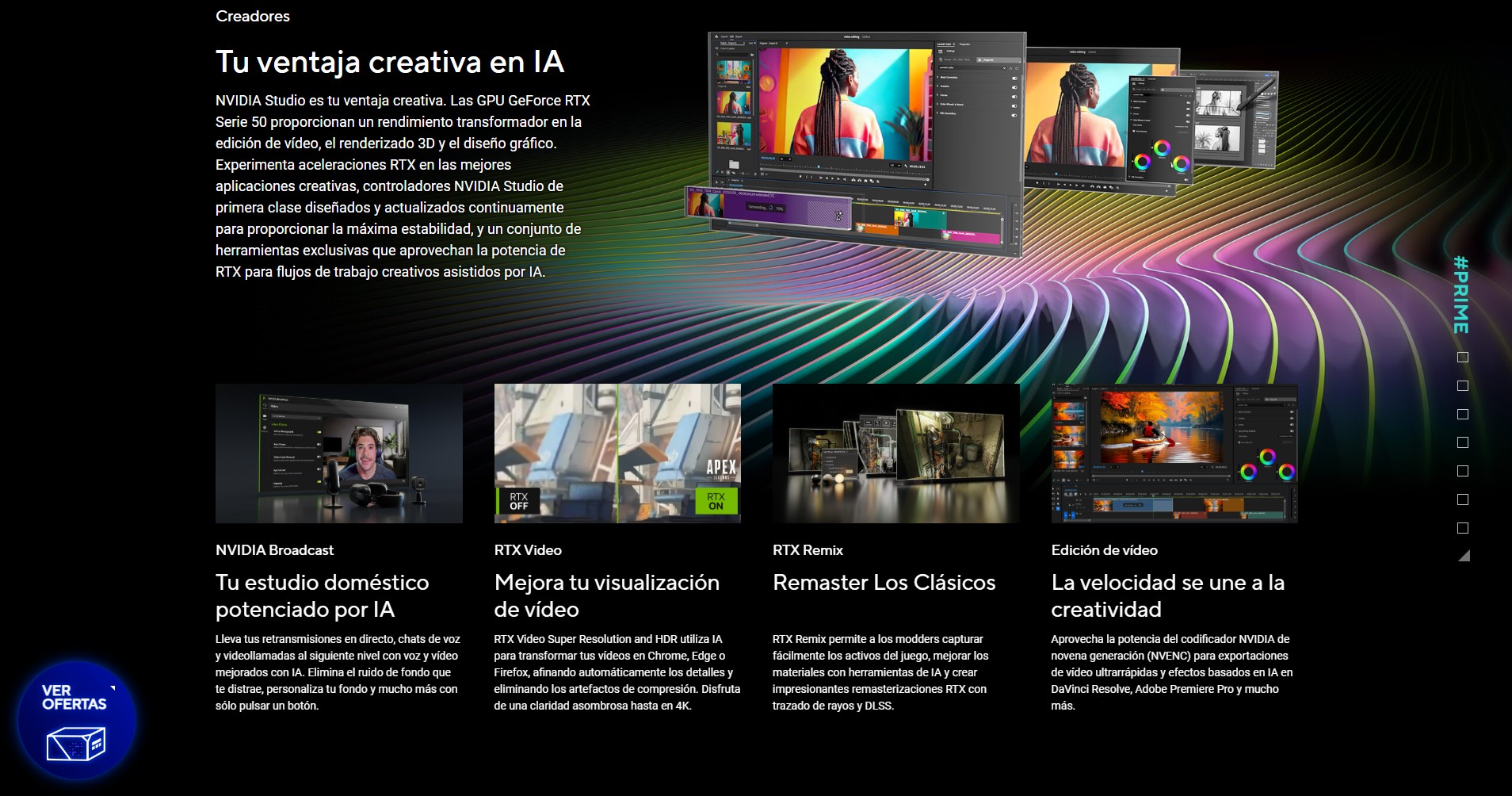Click paragraph starting RTX Video Super Resolution
The height and width of the screenshot is (796, 1512).
(617, 672)
